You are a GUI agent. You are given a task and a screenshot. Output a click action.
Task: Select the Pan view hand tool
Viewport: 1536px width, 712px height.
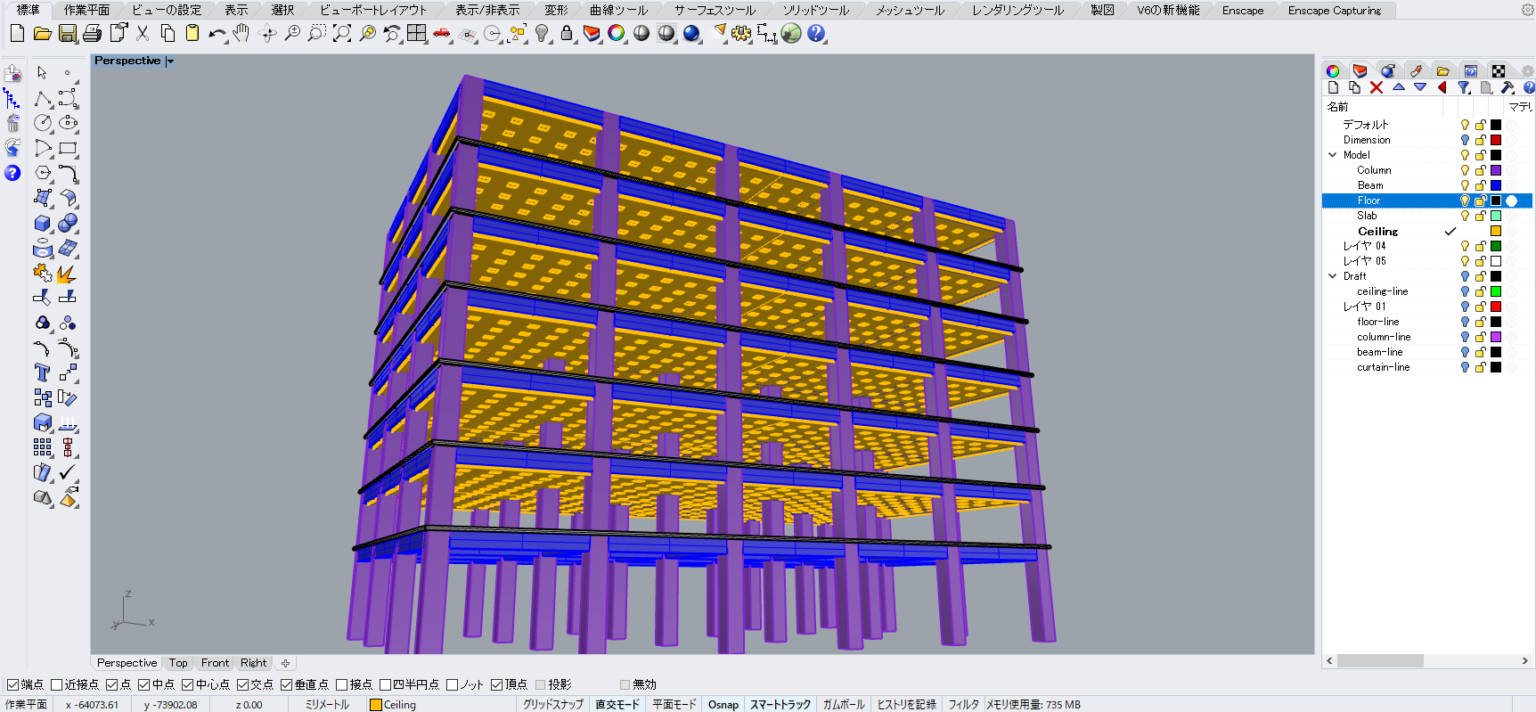(241, 33)
